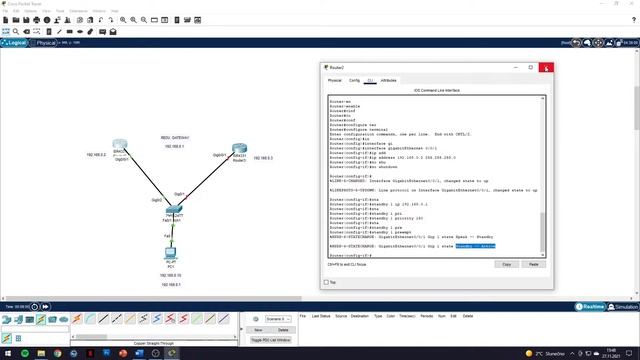
Task: Open the Config tab in Router2 window
Action: [354, 80]
